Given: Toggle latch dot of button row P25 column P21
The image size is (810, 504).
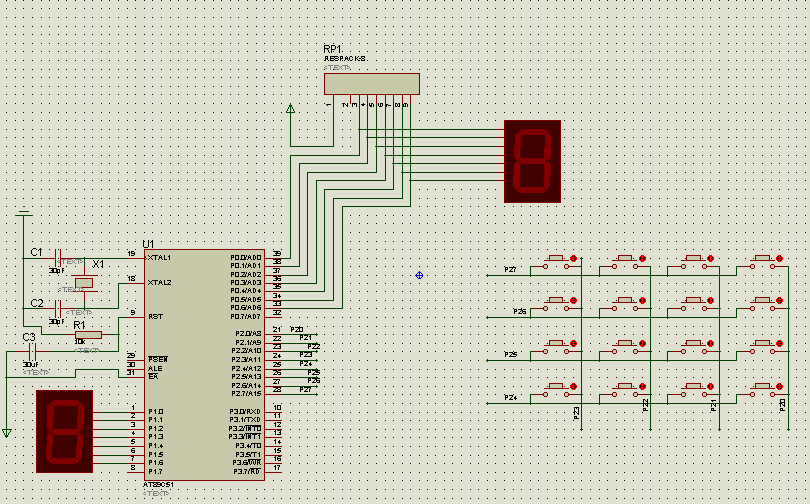Looking at the screenshot, I should pos(710,343).
